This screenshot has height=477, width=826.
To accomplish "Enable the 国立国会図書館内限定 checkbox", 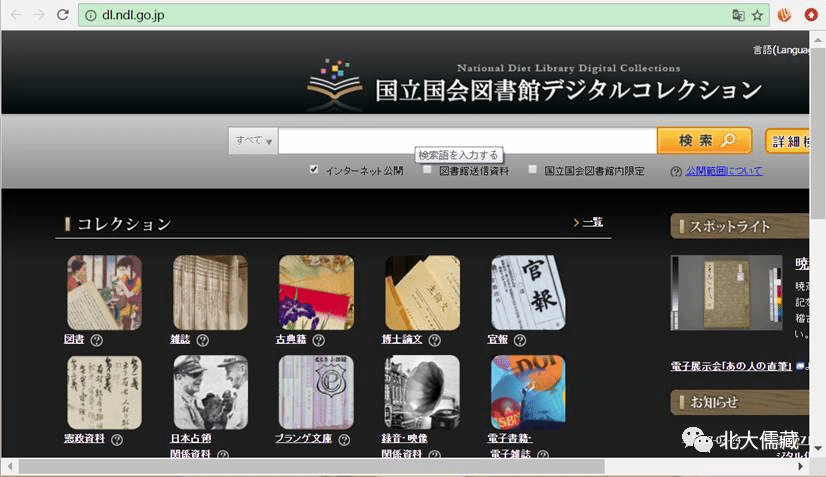I will (x=533, y=170).
